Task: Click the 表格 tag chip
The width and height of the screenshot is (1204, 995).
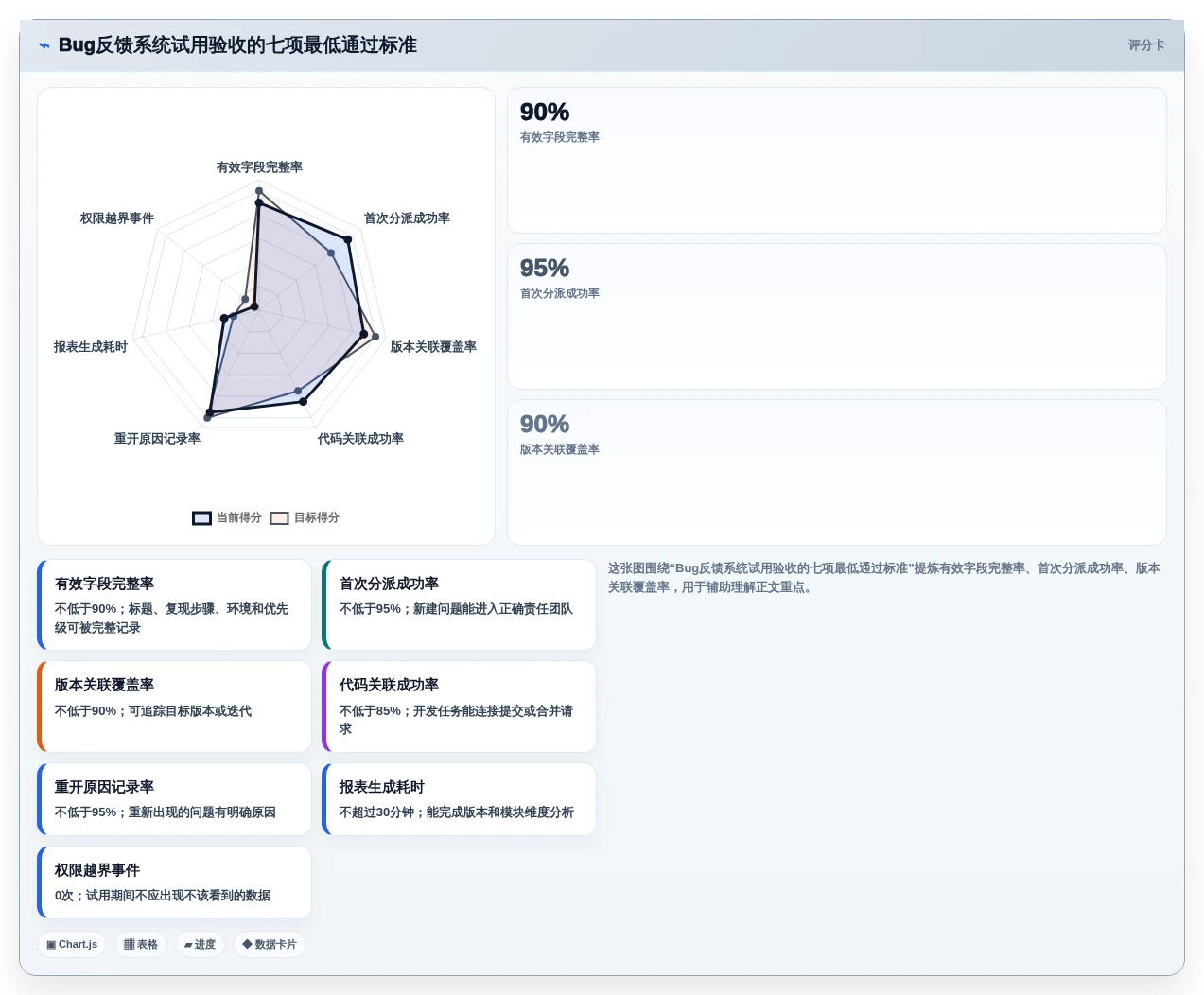Action: tap(141, 945)
